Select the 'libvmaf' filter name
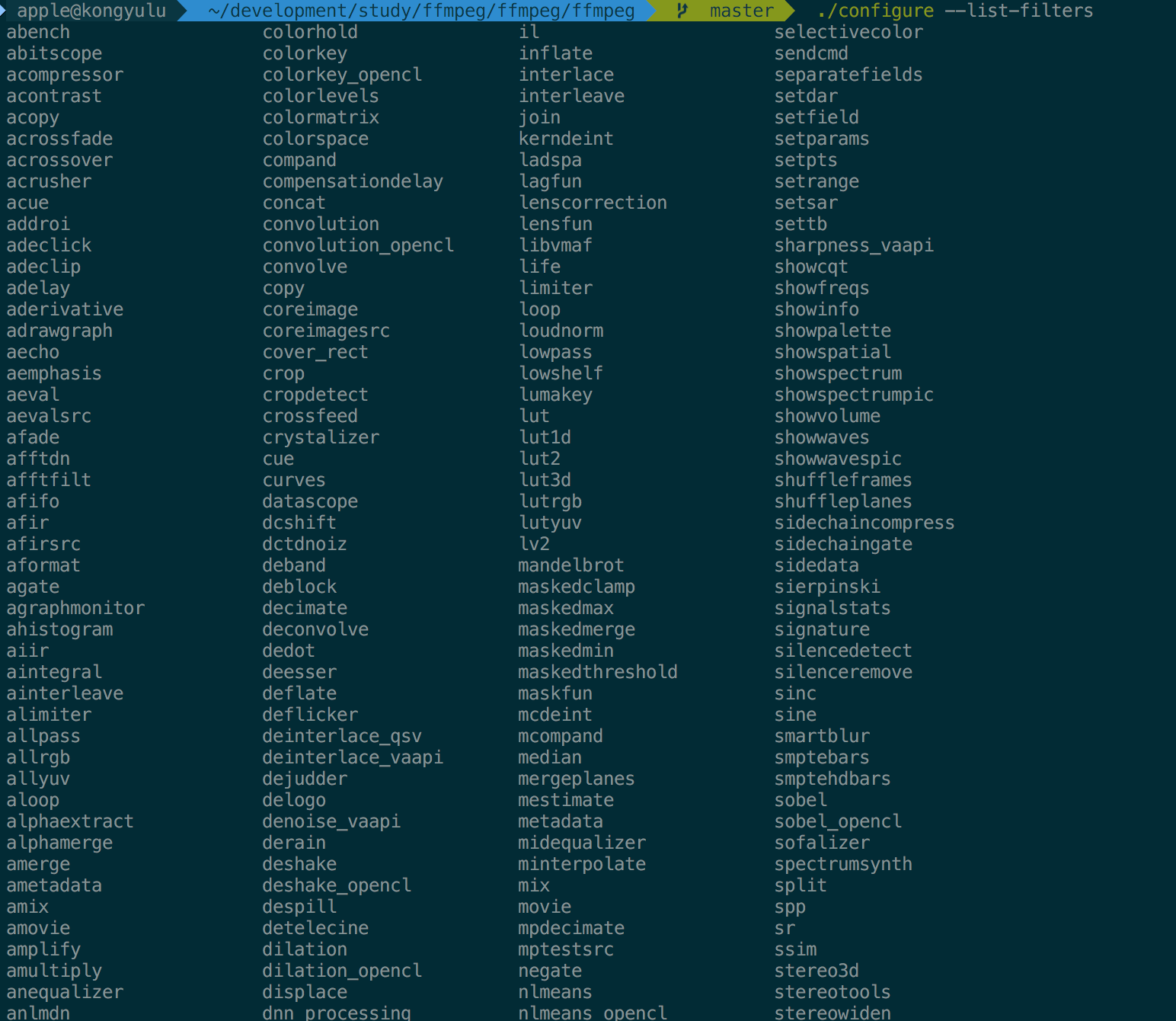 click(555, 245)
